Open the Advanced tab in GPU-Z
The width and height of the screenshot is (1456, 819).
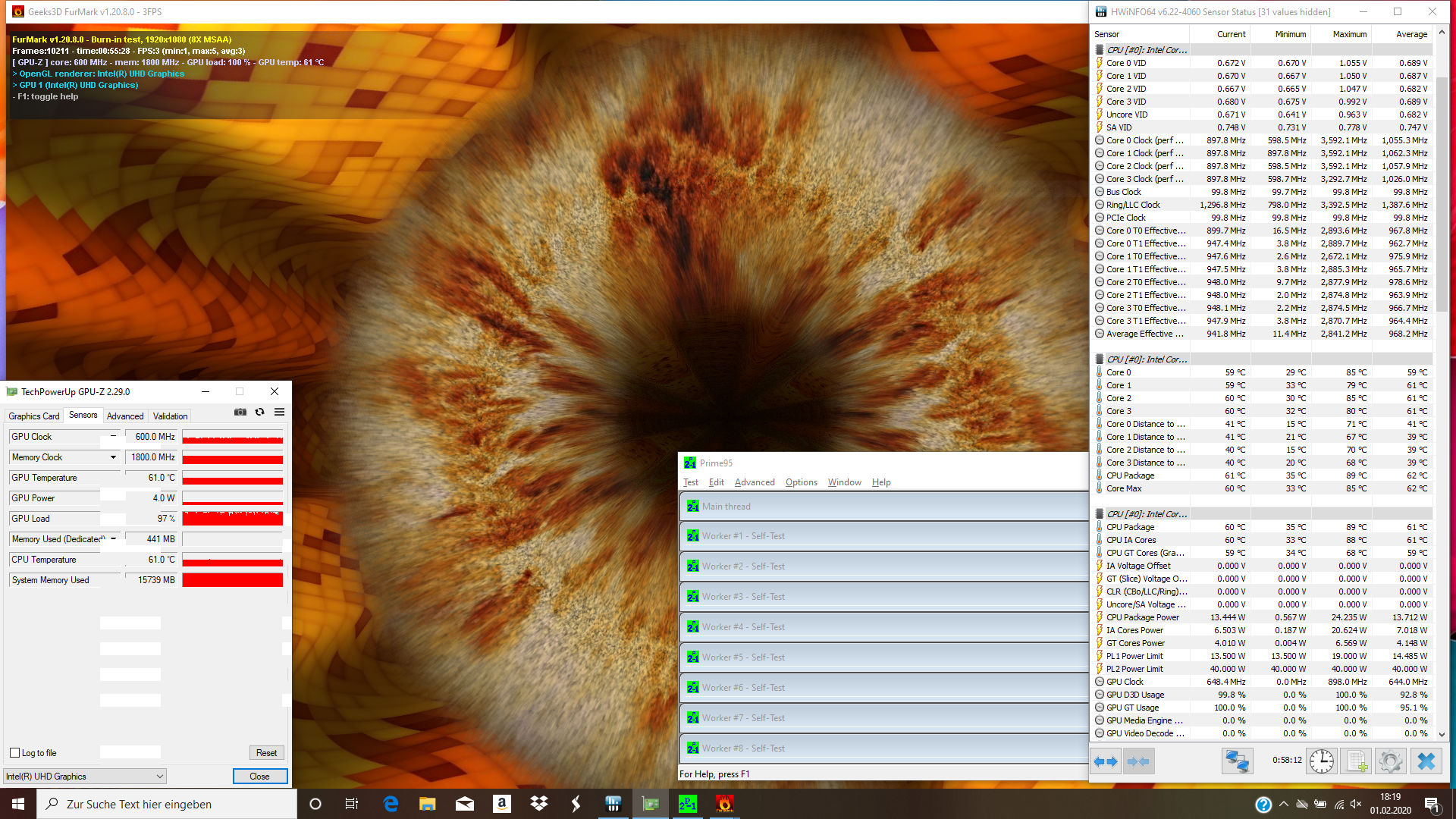point(125,416)
